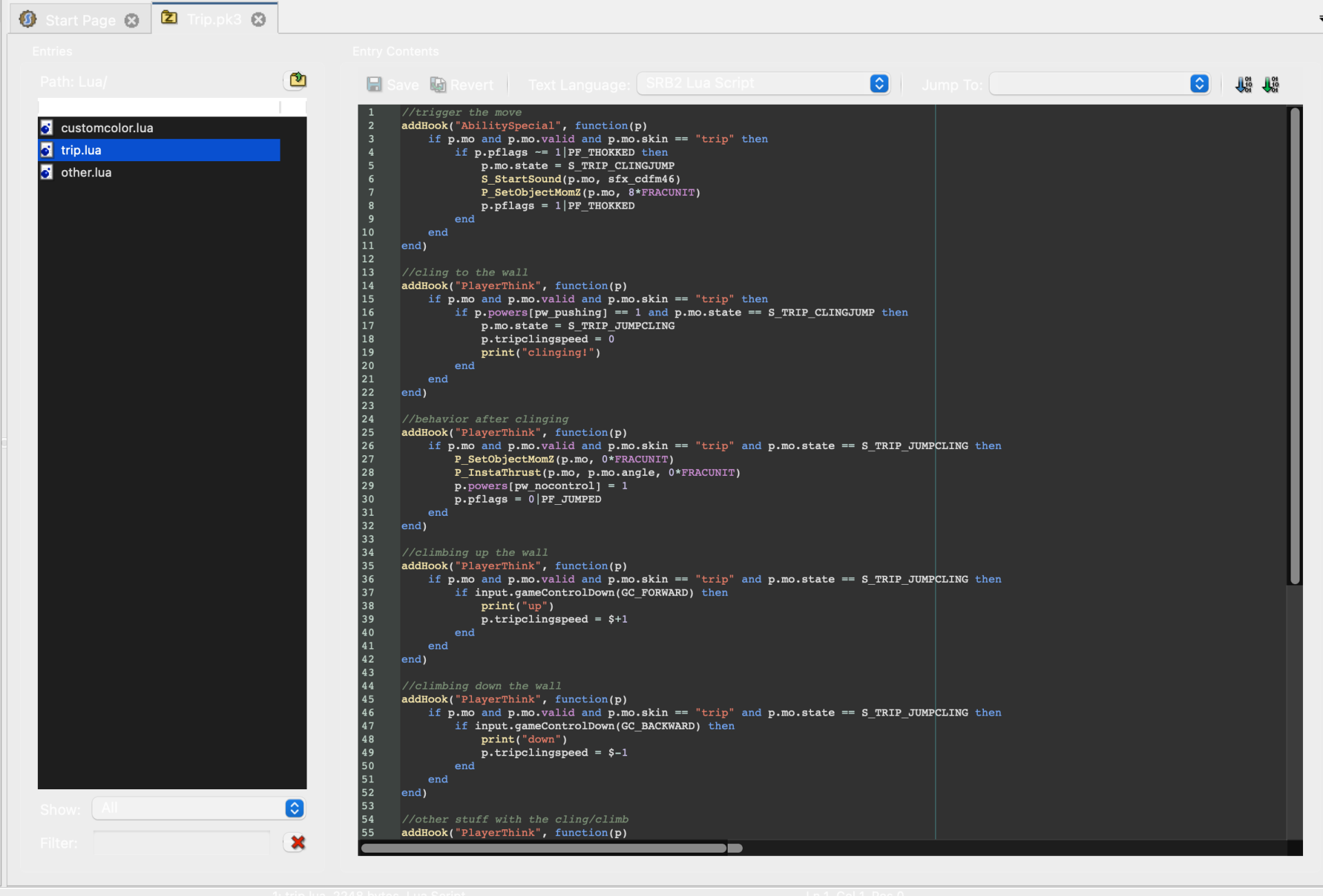Click 'p.powers[pw_nocontrol] = 1' on line 29
The image size is (1323, 896).
tap(541, 486)
